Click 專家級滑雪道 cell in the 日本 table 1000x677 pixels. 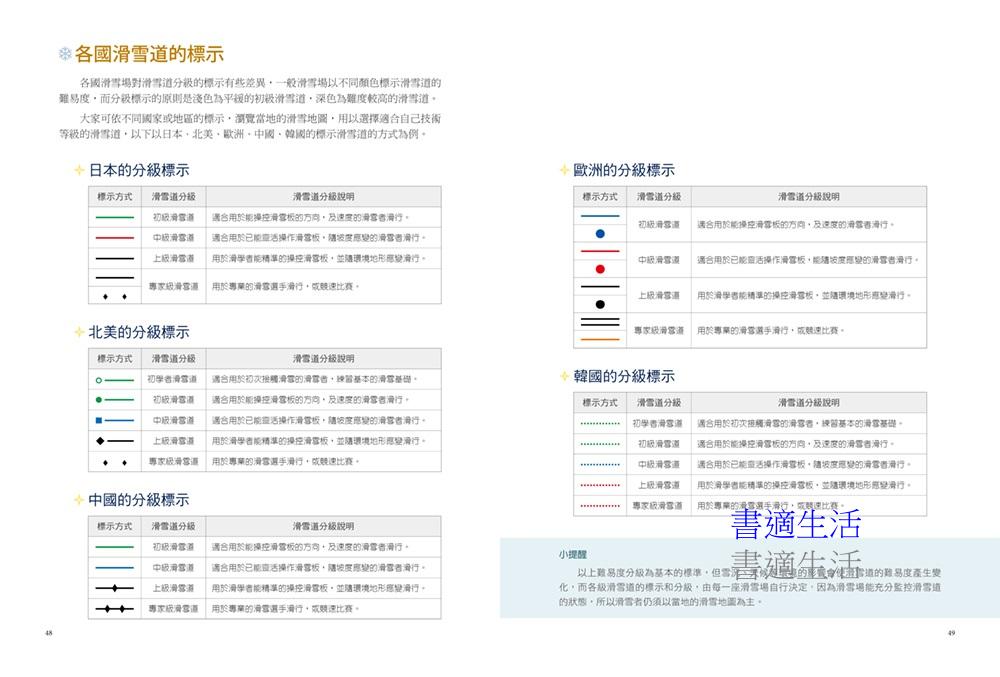pyautogui.click(x=173, y=286)
